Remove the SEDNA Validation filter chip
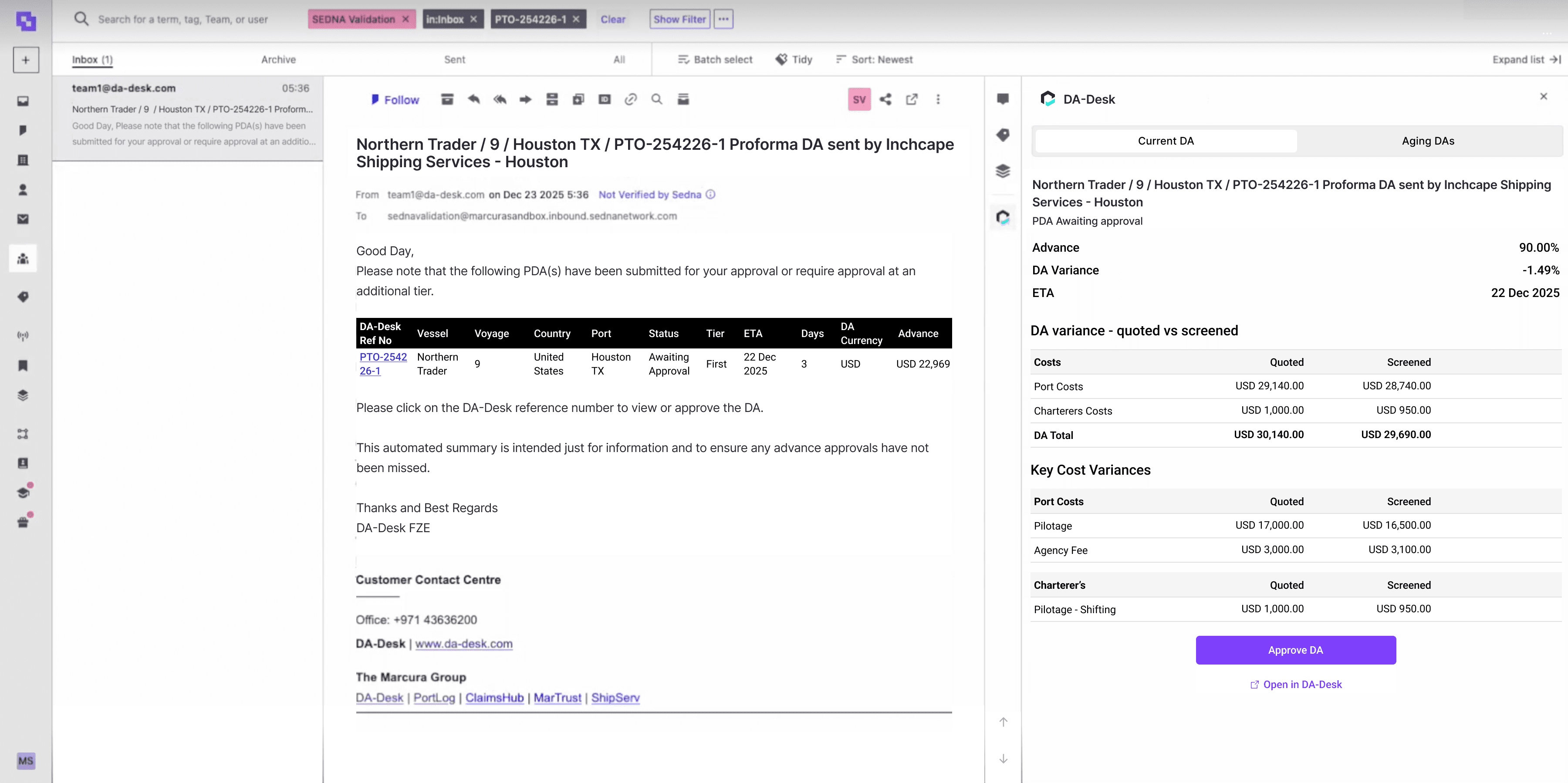This screenshot has height=783, width=1568. [406, 20]
